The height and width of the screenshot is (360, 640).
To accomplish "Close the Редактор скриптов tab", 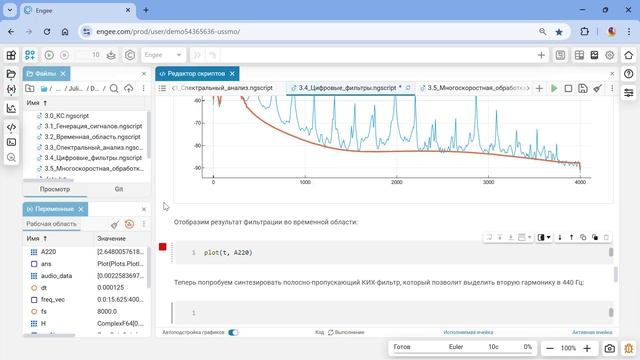I will pos(232,73).
